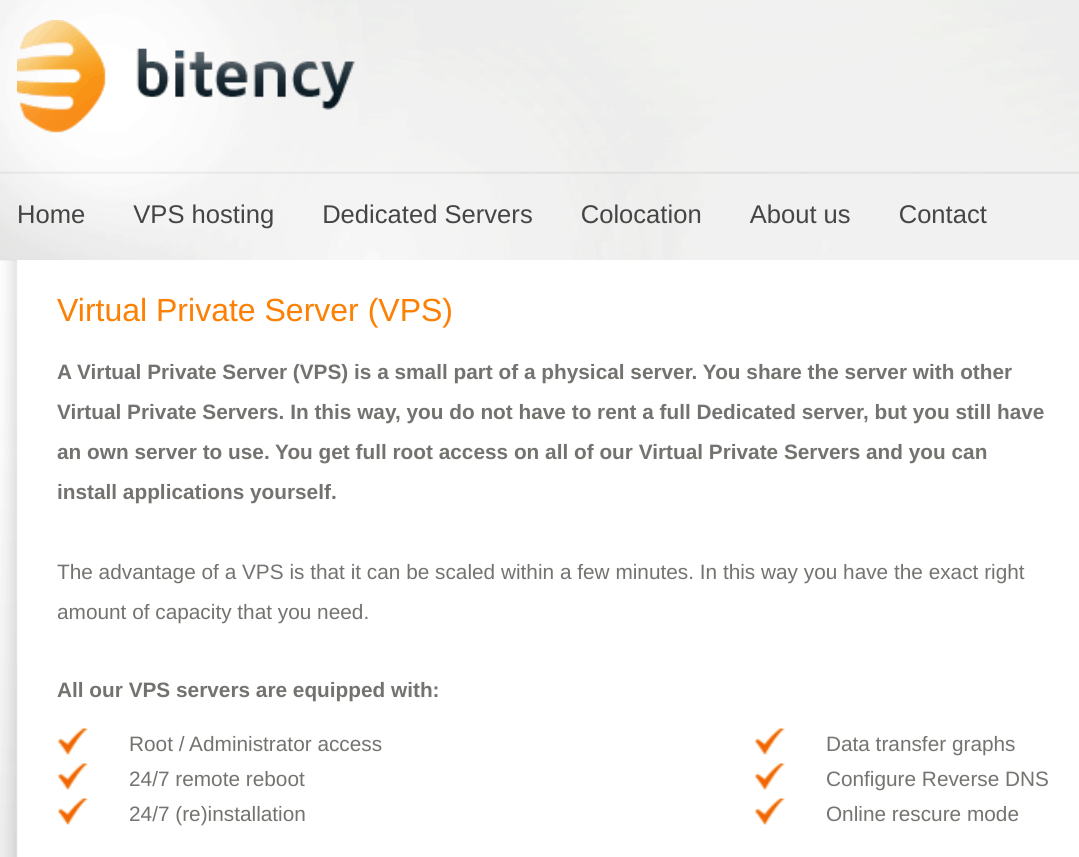This screenshot has width=1079, height=857.
Task: Go to the VPS hosting page
Action: tap(204, 215)
